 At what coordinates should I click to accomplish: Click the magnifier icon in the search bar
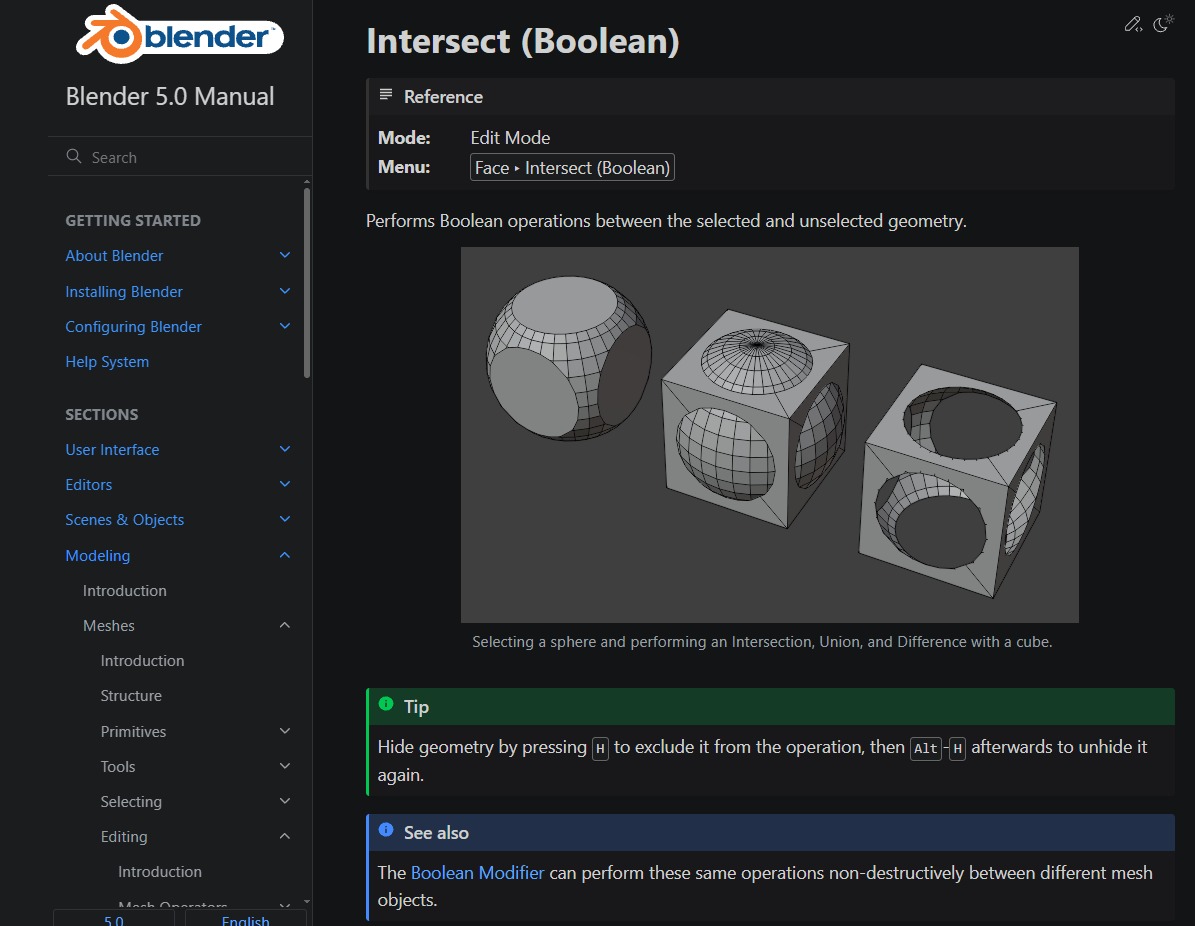click(x=73, y=157)
